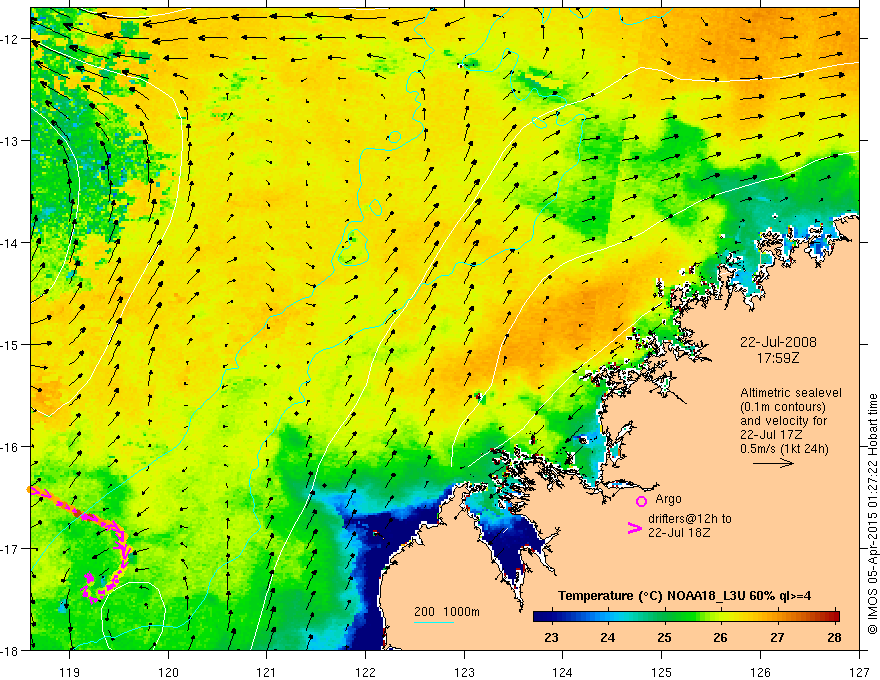Click the longitude axis label 126
Screen dimensions: 880x680
tap(760, 672)
